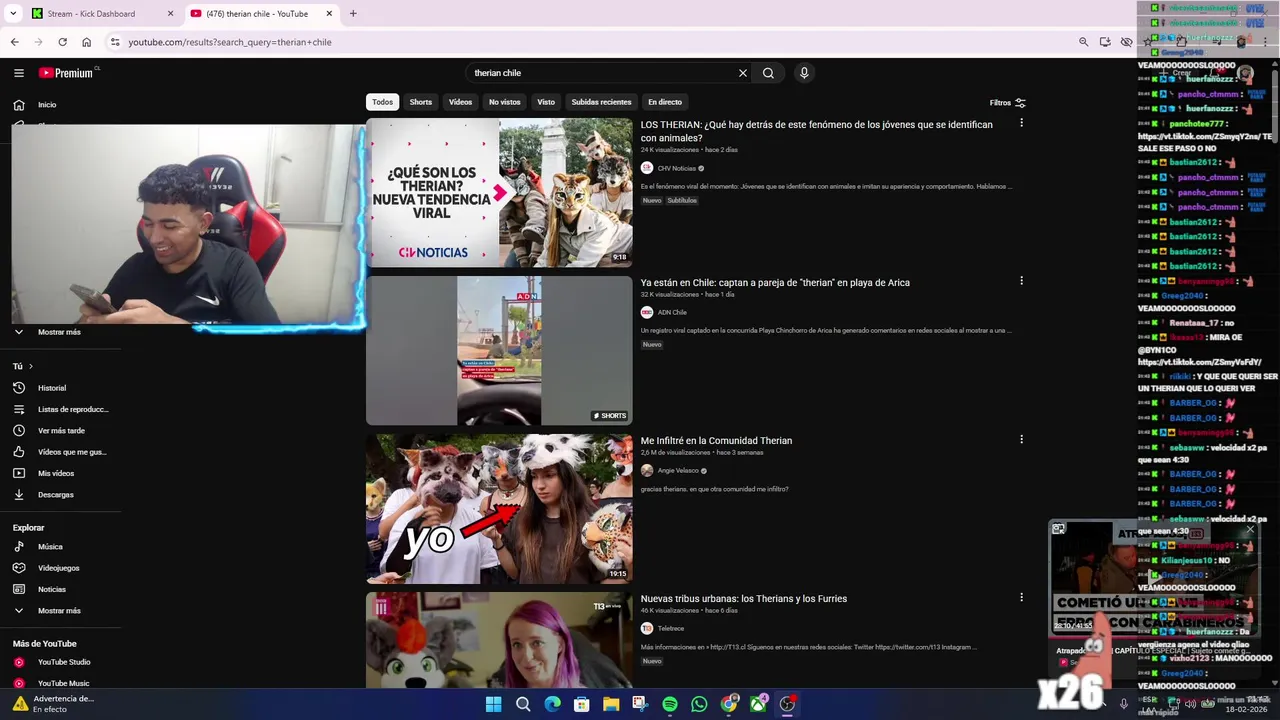Open Teletrece channel
The width and height of the screenshot is (1280, 720).
pyautogui.click(x=670, y=628)
